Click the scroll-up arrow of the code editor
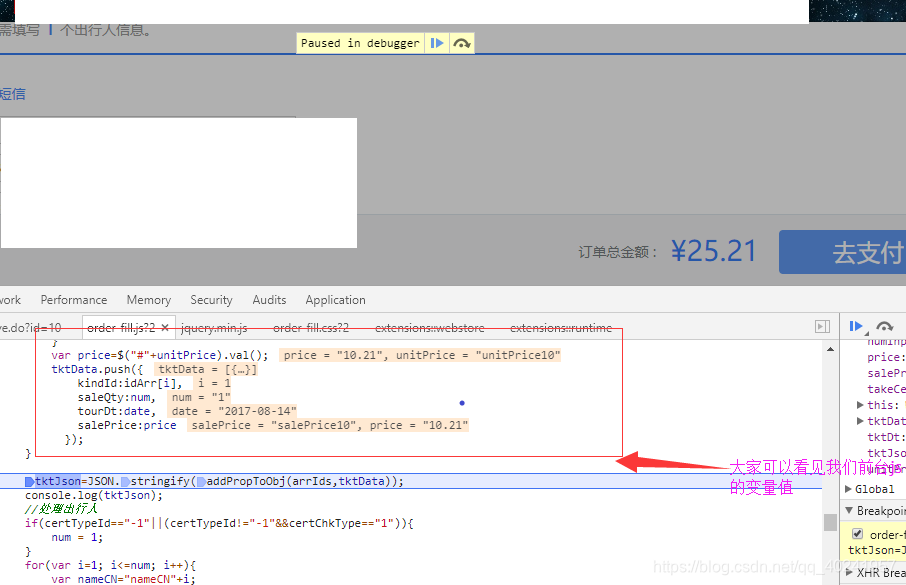 click(x=830, y=349)
